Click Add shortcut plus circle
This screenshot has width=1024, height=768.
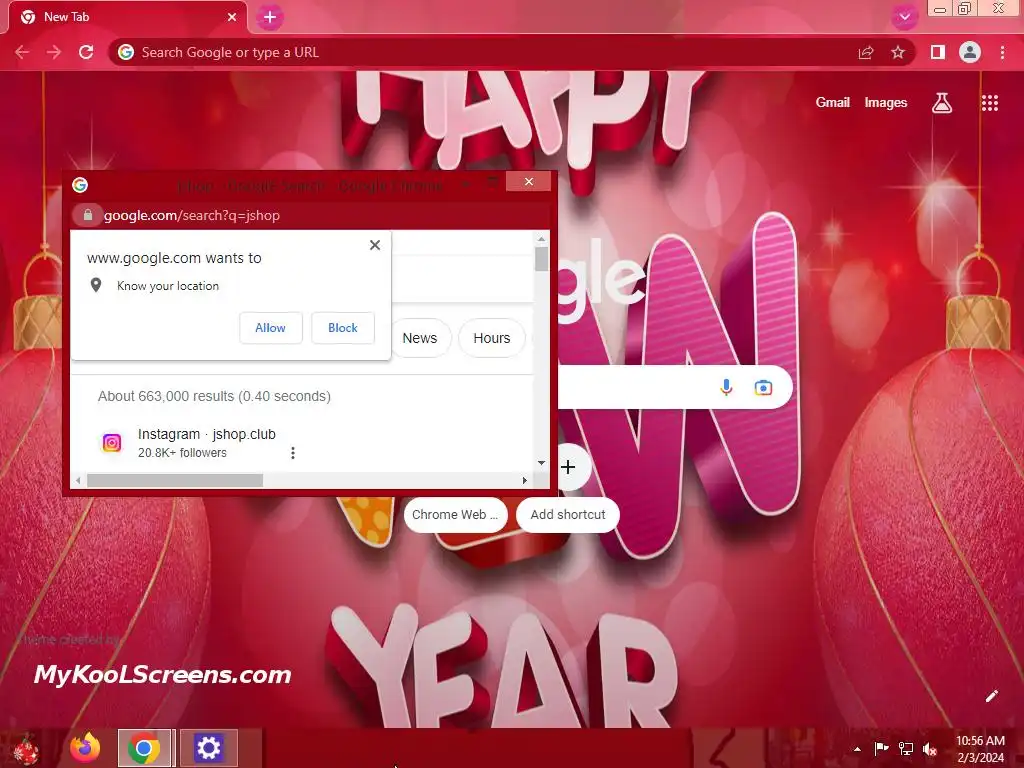(568, 467)
